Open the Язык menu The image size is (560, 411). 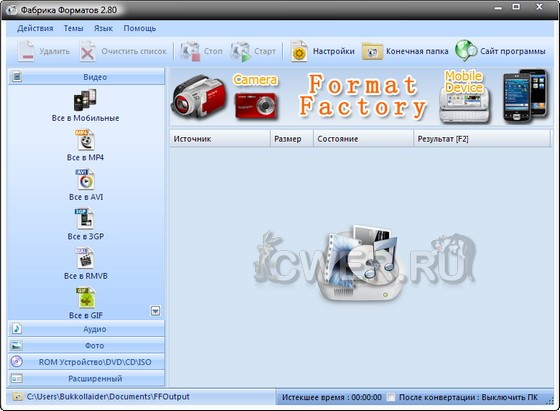pos(103,28)
